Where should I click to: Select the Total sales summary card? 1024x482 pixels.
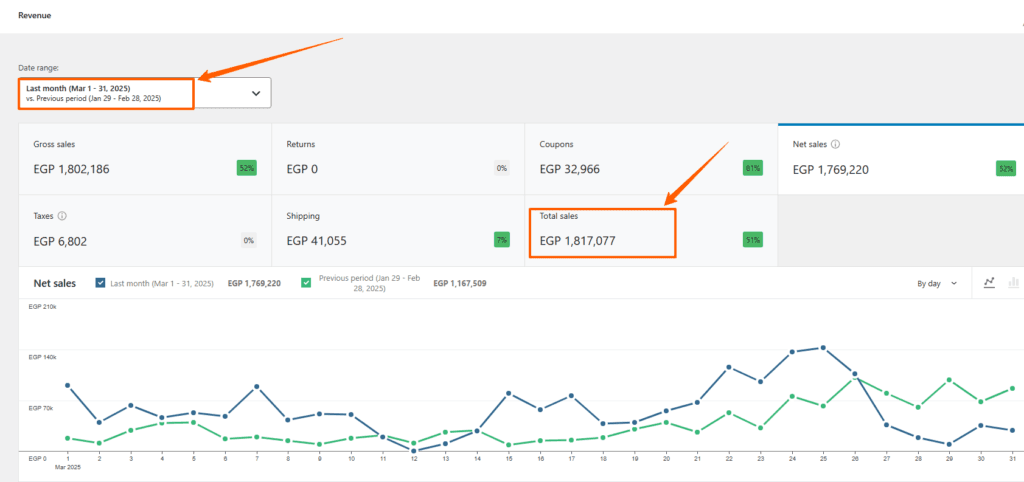pyautogui.click(x=651, y=231)
